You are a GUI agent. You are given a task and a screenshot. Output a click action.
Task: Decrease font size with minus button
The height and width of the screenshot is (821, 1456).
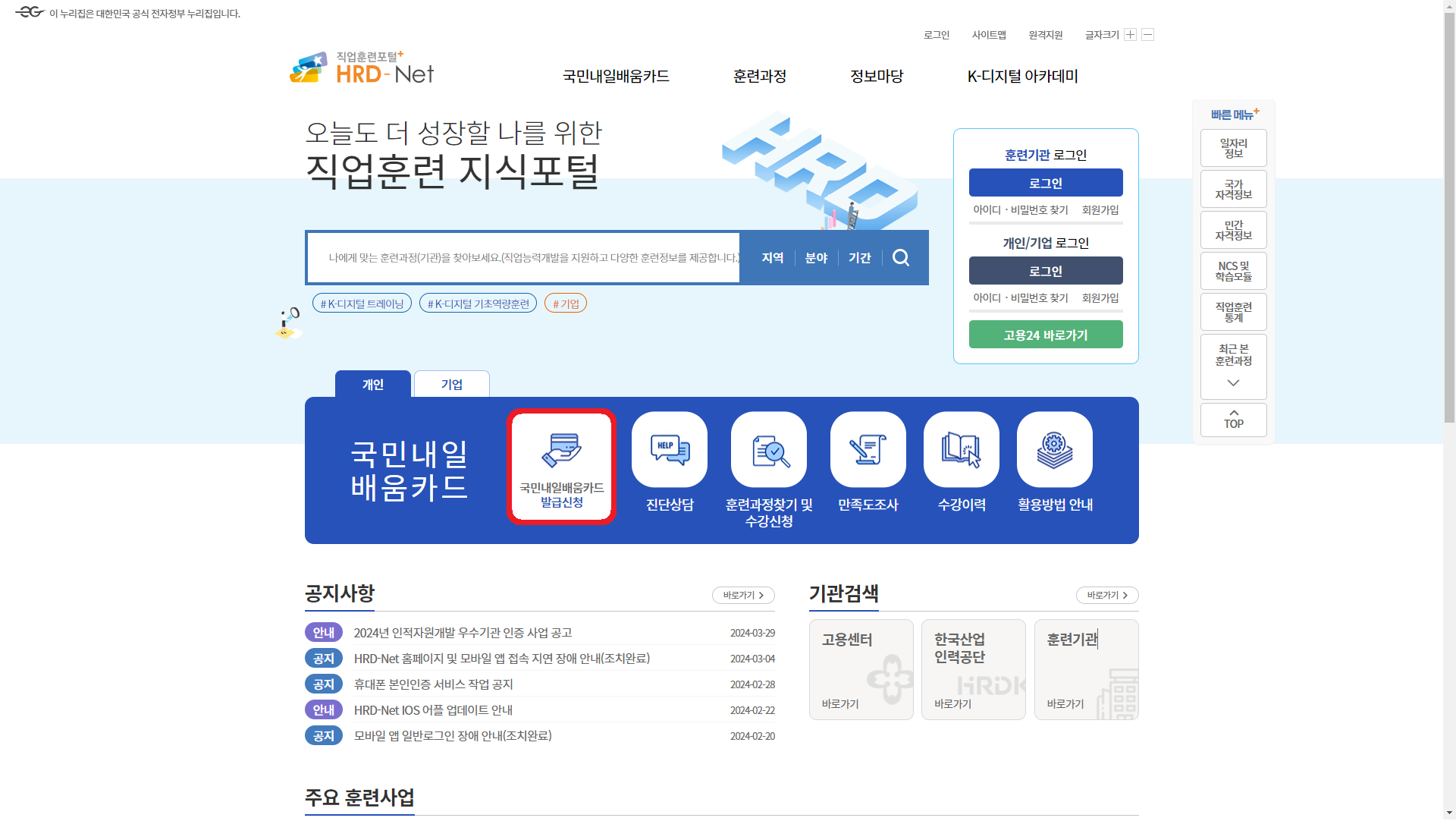pos(1147,35)
